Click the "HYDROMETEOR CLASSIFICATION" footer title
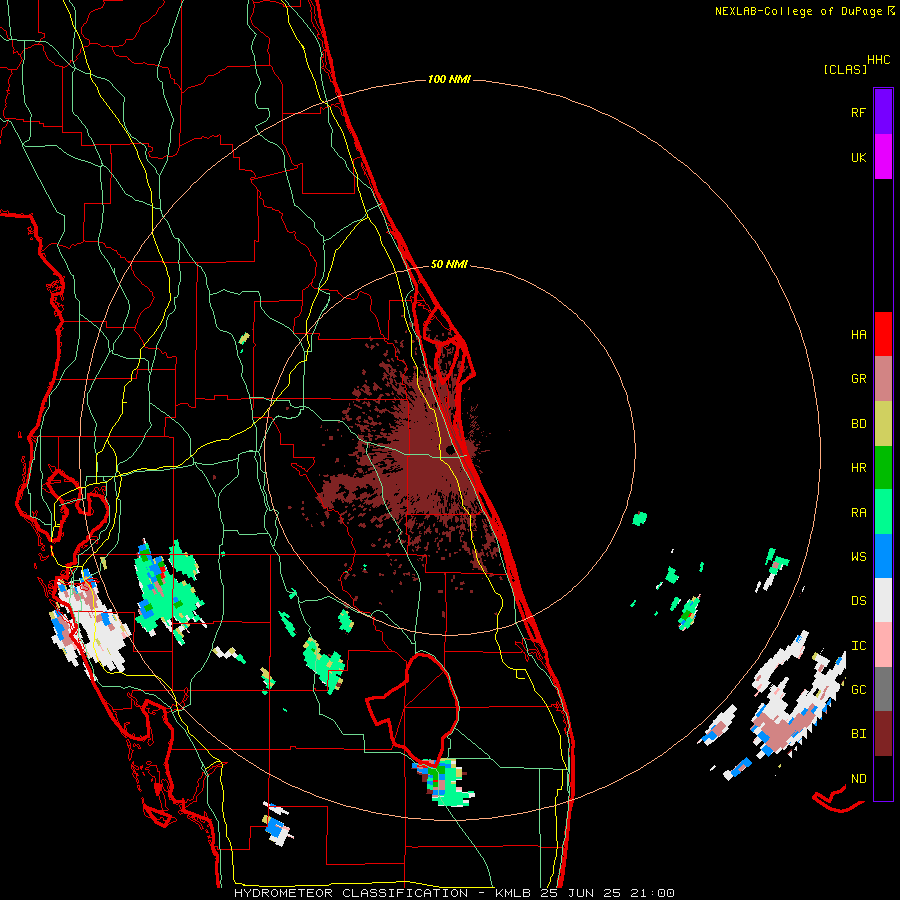 tap(351, 893)
